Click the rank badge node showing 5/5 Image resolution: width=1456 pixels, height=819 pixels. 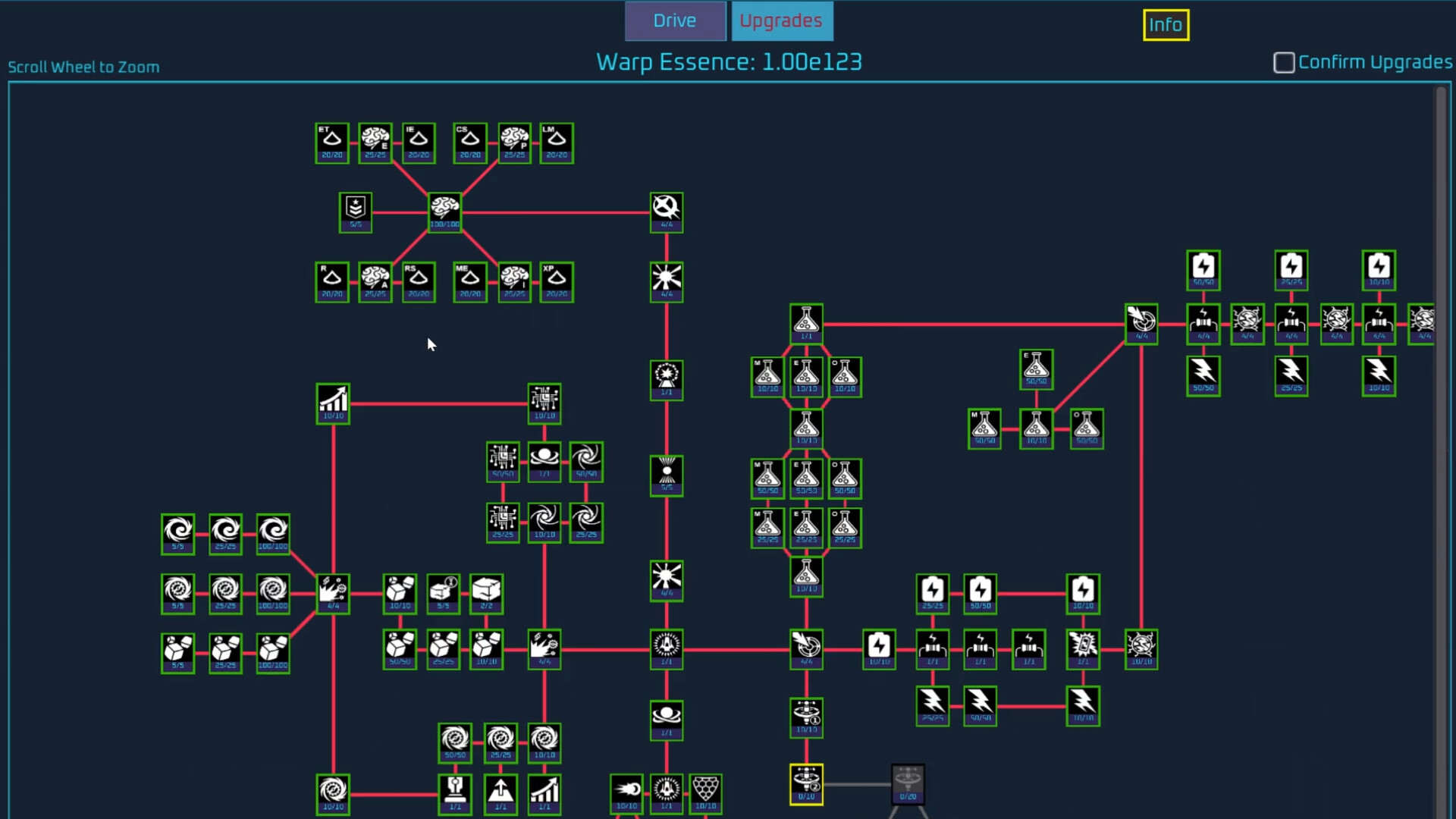point(355,212)
